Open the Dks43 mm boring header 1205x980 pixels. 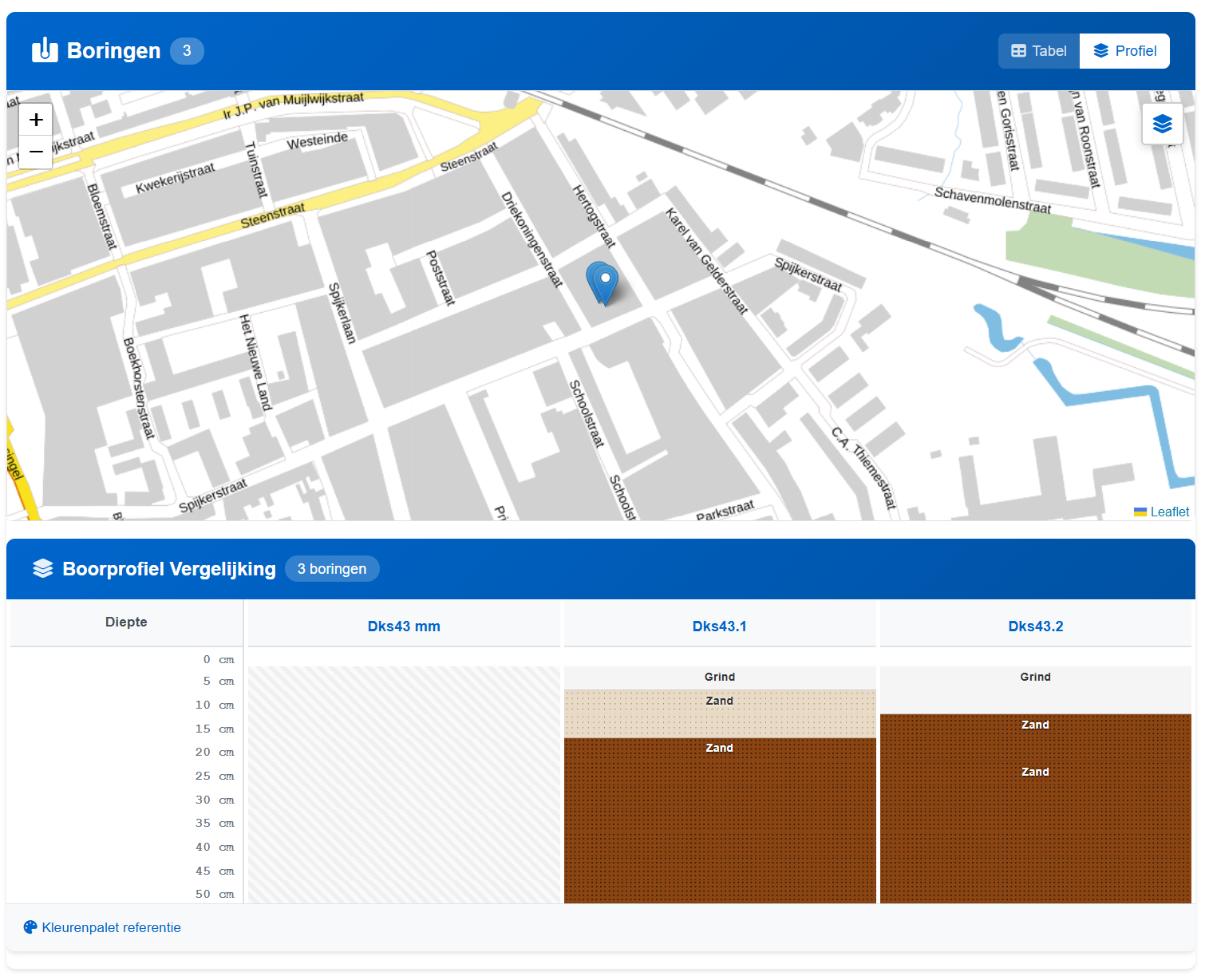click(x=404, y=626)
